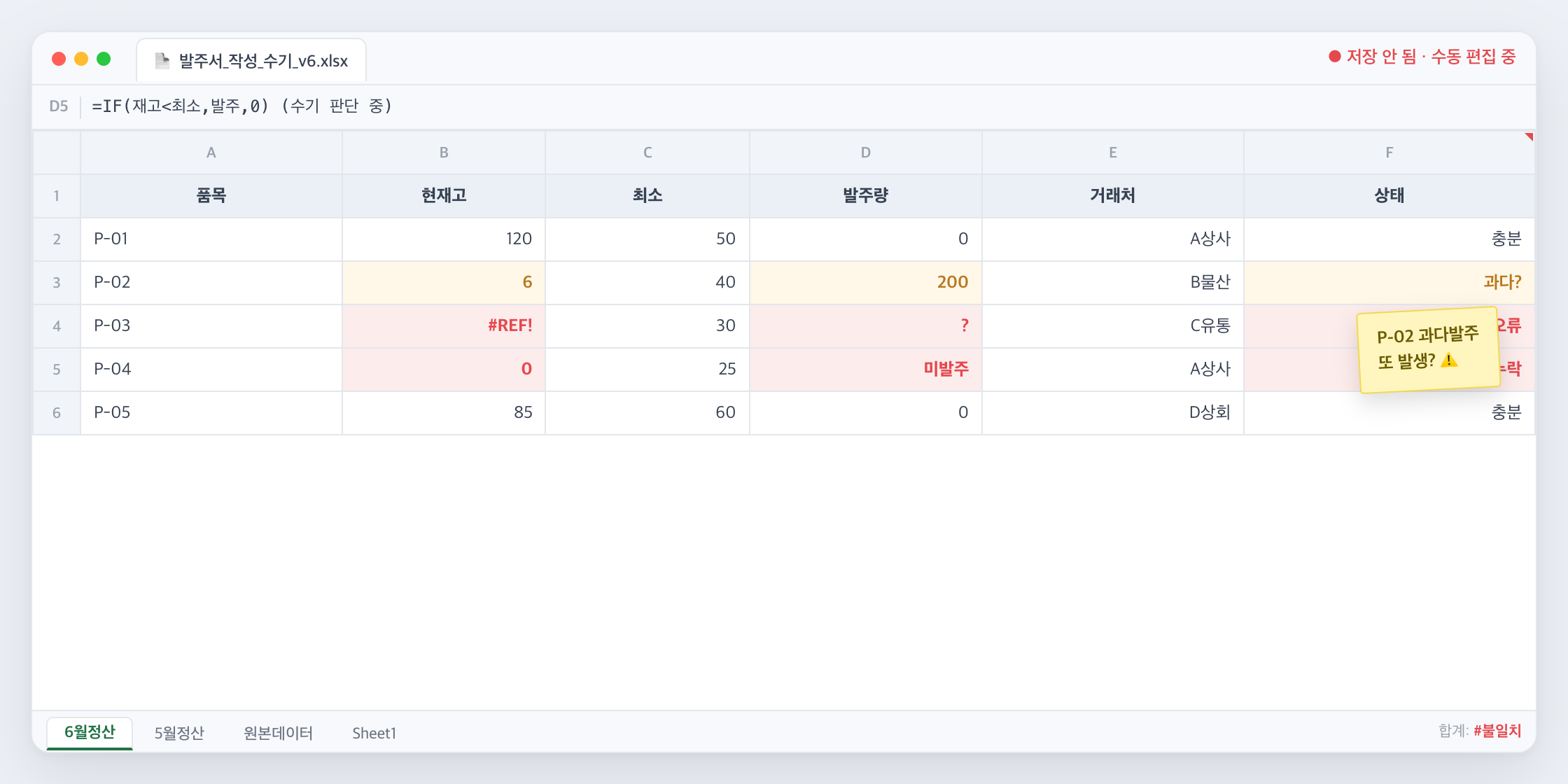
Task: Select row 6 header
Action: click(x=57, y=413)
